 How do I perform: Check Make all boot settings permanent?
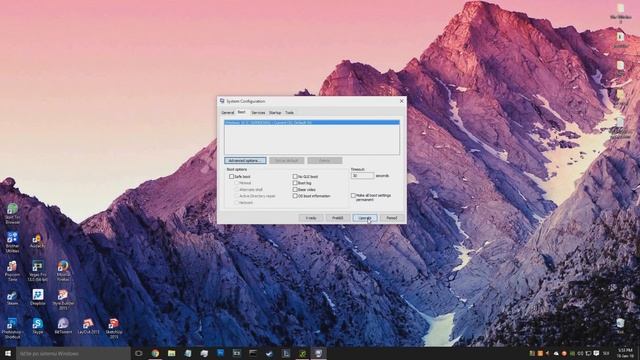(x=353, y=196)
